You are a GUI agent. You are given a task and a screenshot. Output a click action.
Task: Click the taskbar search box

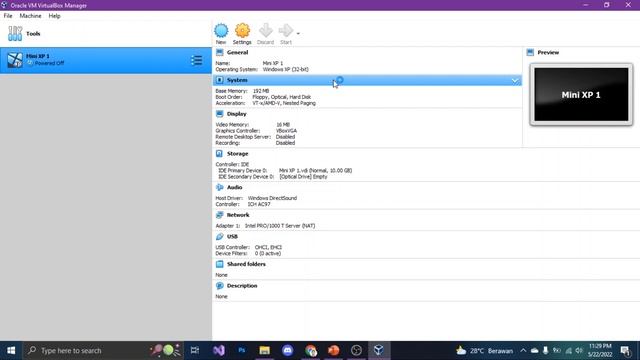[x=103, y=351]
